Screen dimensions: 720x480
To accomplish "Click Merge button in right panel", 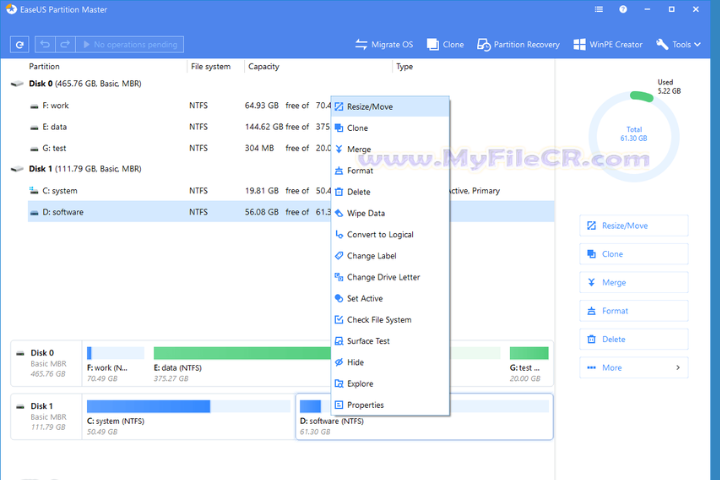I will pos(634,282).
